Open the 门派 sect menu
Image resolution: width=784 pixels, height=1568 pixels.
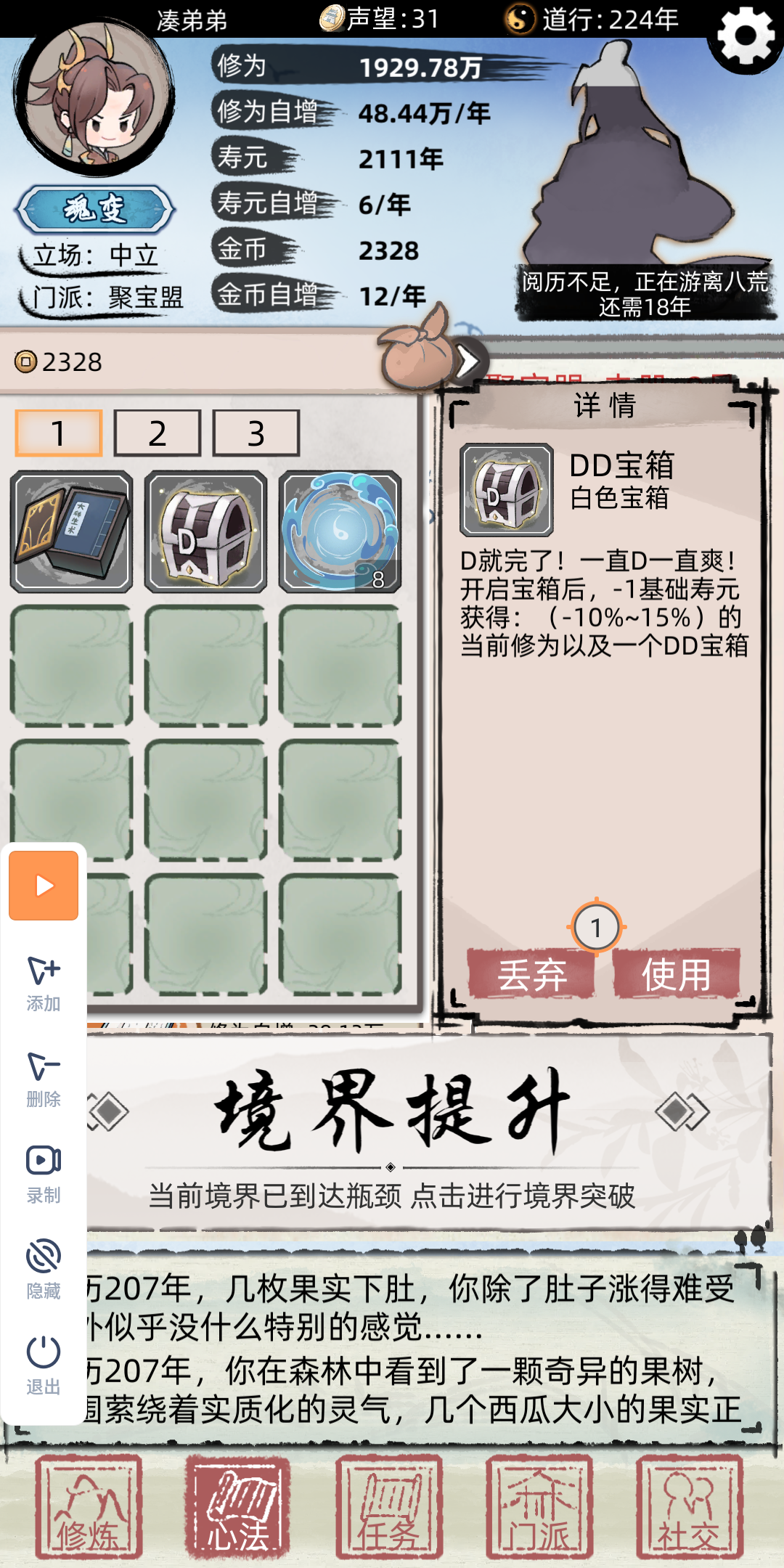(539, 1508)
